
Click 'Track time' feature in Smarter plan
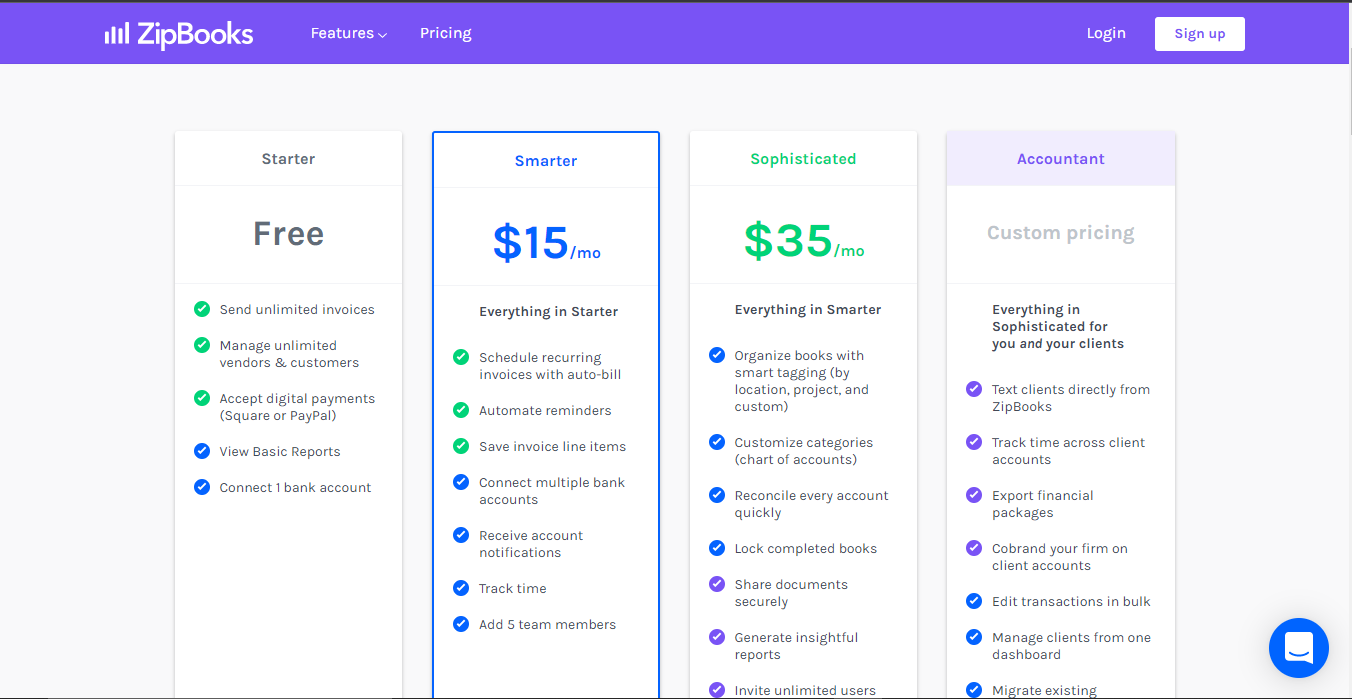pos(512,588)
